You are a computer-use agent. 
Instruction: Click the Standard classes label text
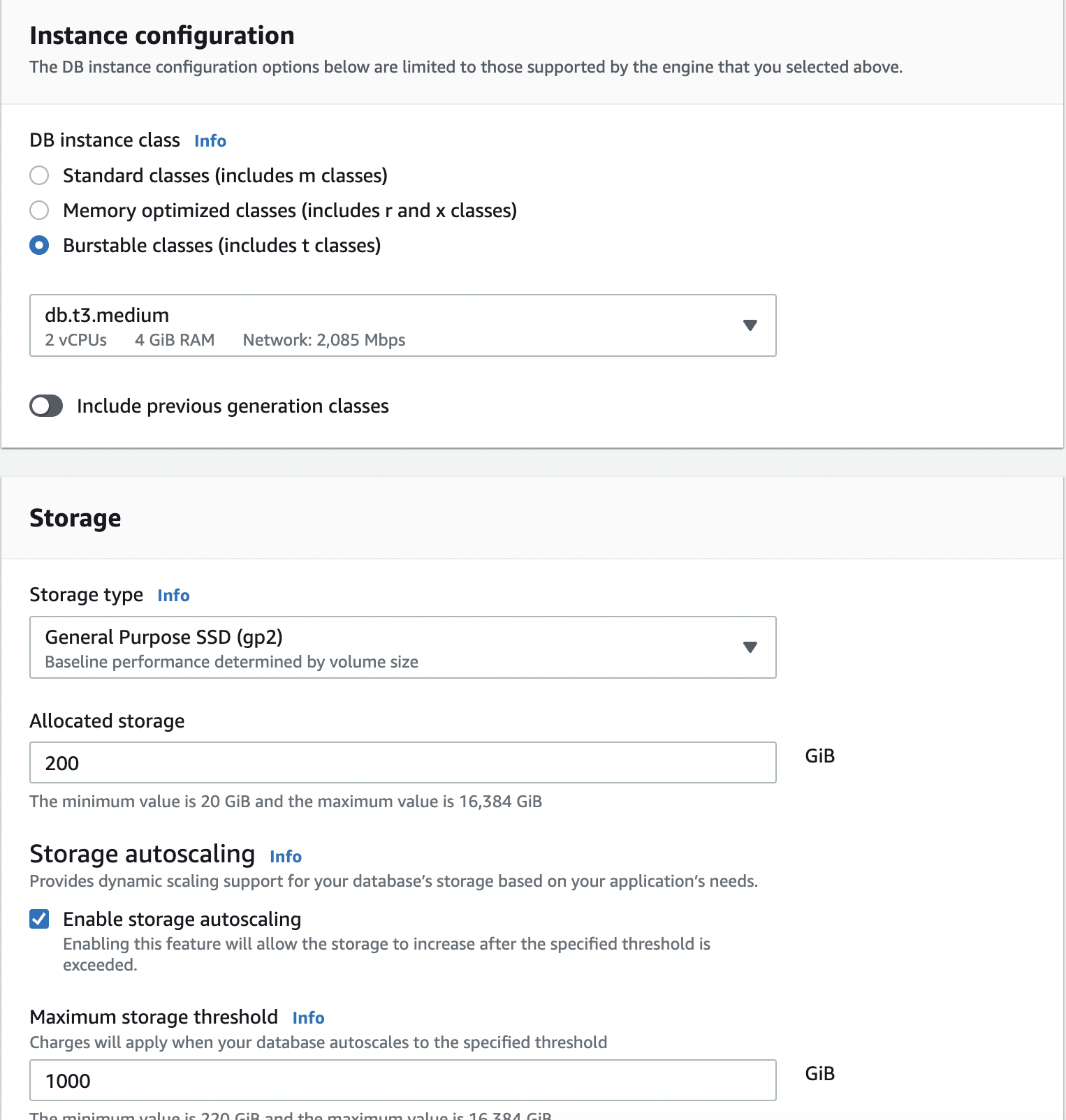[x=225, y=175]
